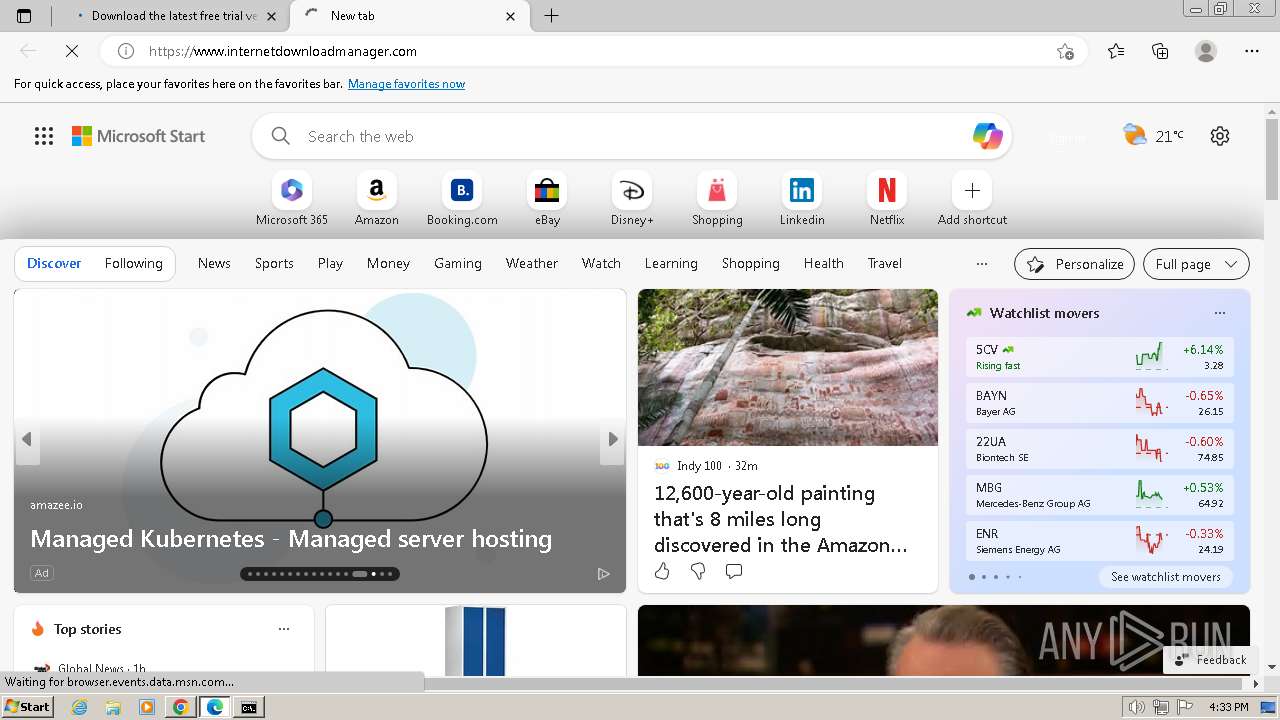Open Watchlist movers options menu
This screenshot has width=1280, height=720.
click(x=1220, y=313)
